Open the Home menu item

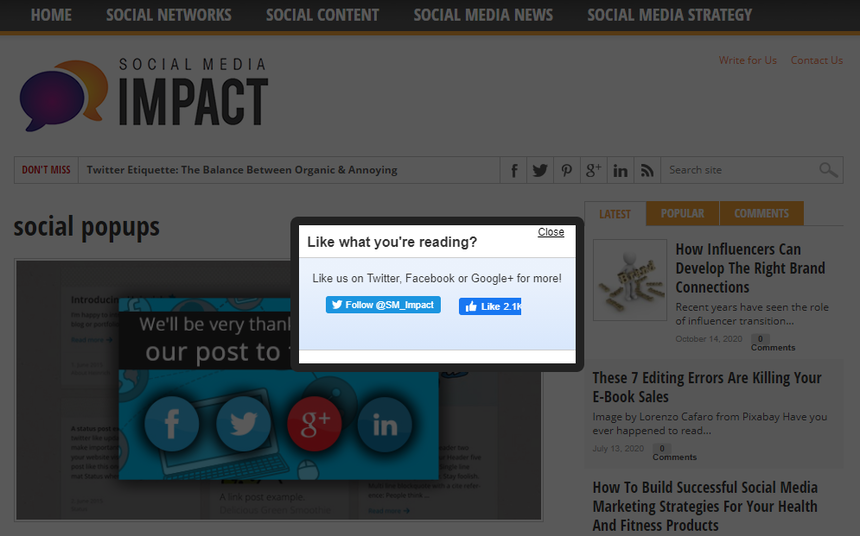51,15
